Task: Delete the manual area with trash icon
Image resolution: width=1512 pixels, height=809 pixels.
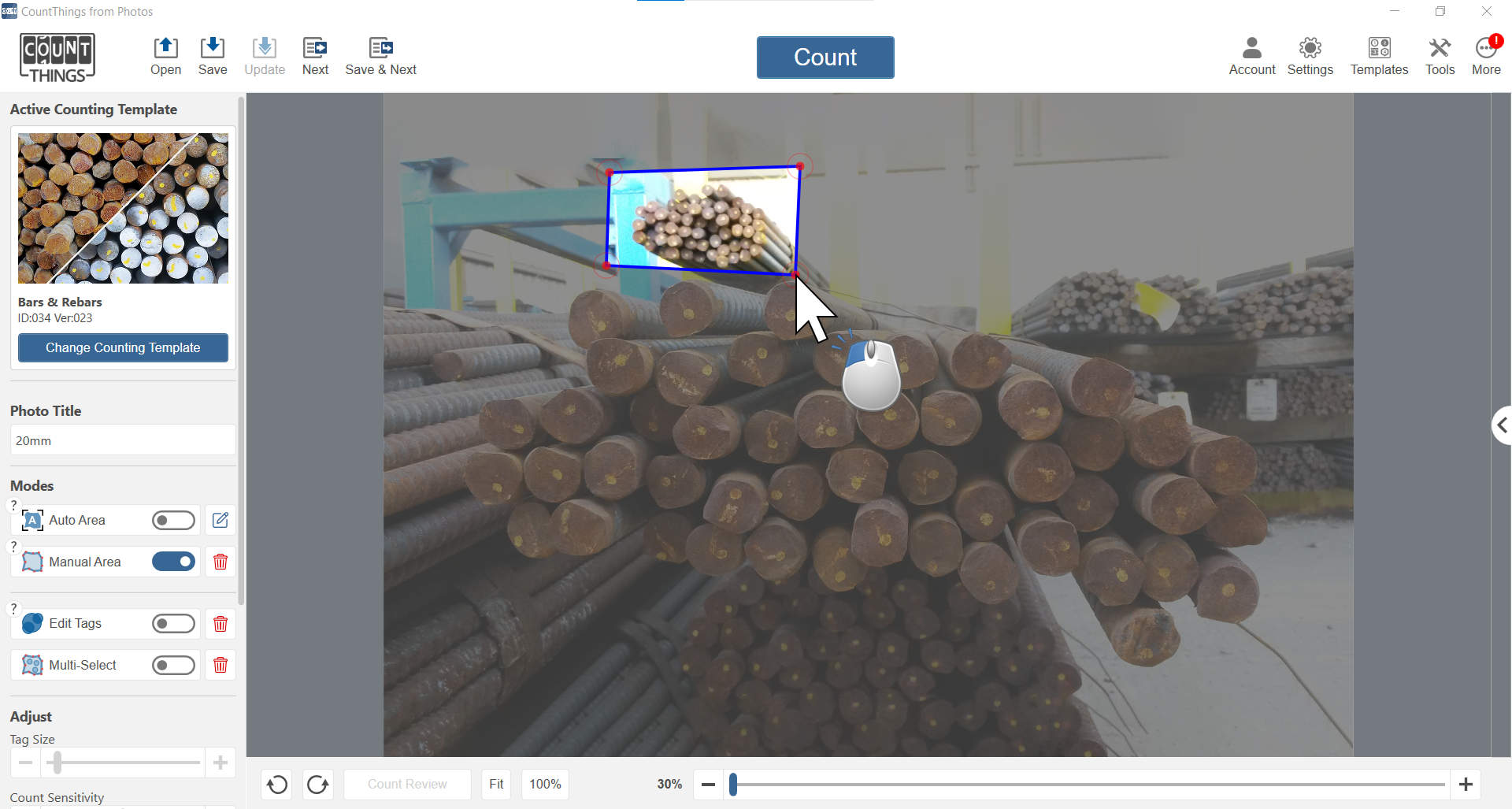Action: pyautogui.click(x=220, y=562)
